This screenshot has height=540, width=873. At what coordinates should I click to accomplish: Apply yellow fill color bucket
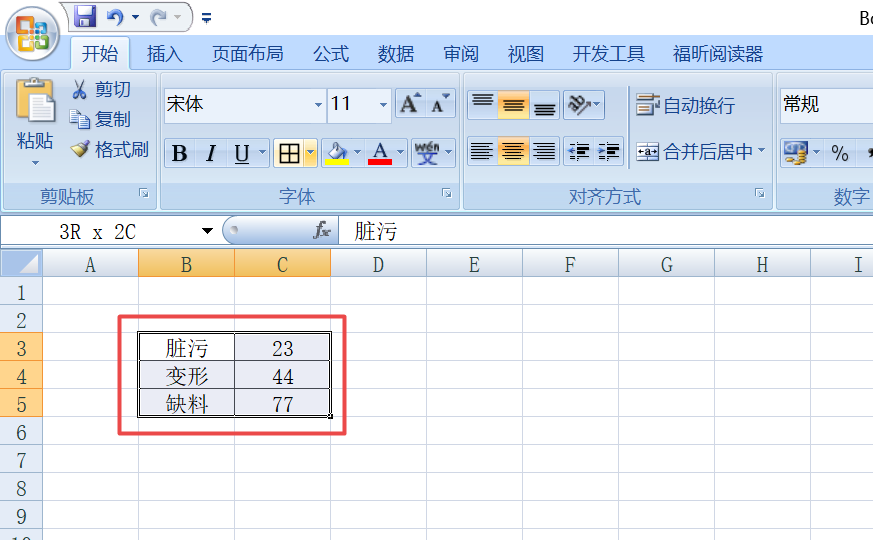pos(337,153)
